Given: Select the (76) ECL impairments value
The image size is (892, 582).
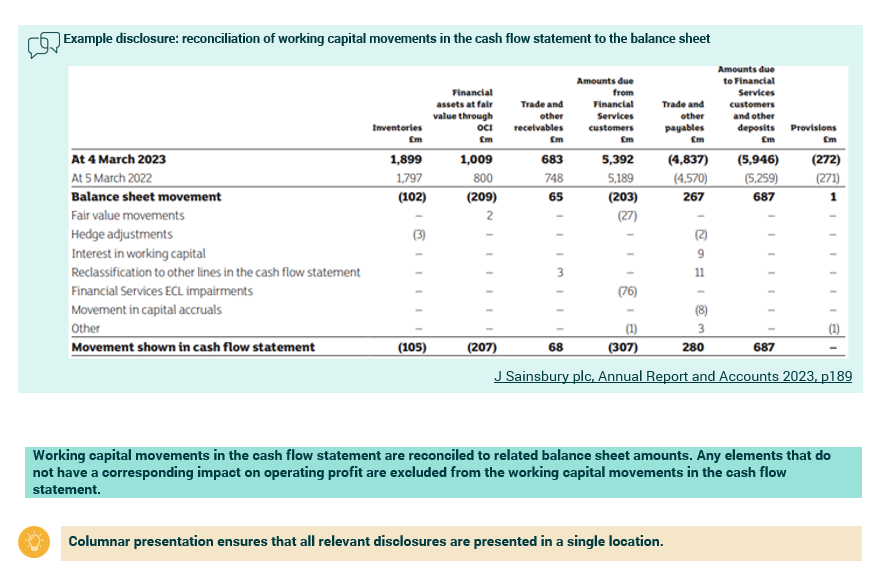Looking at the screenshot, I should coord(627,291).
